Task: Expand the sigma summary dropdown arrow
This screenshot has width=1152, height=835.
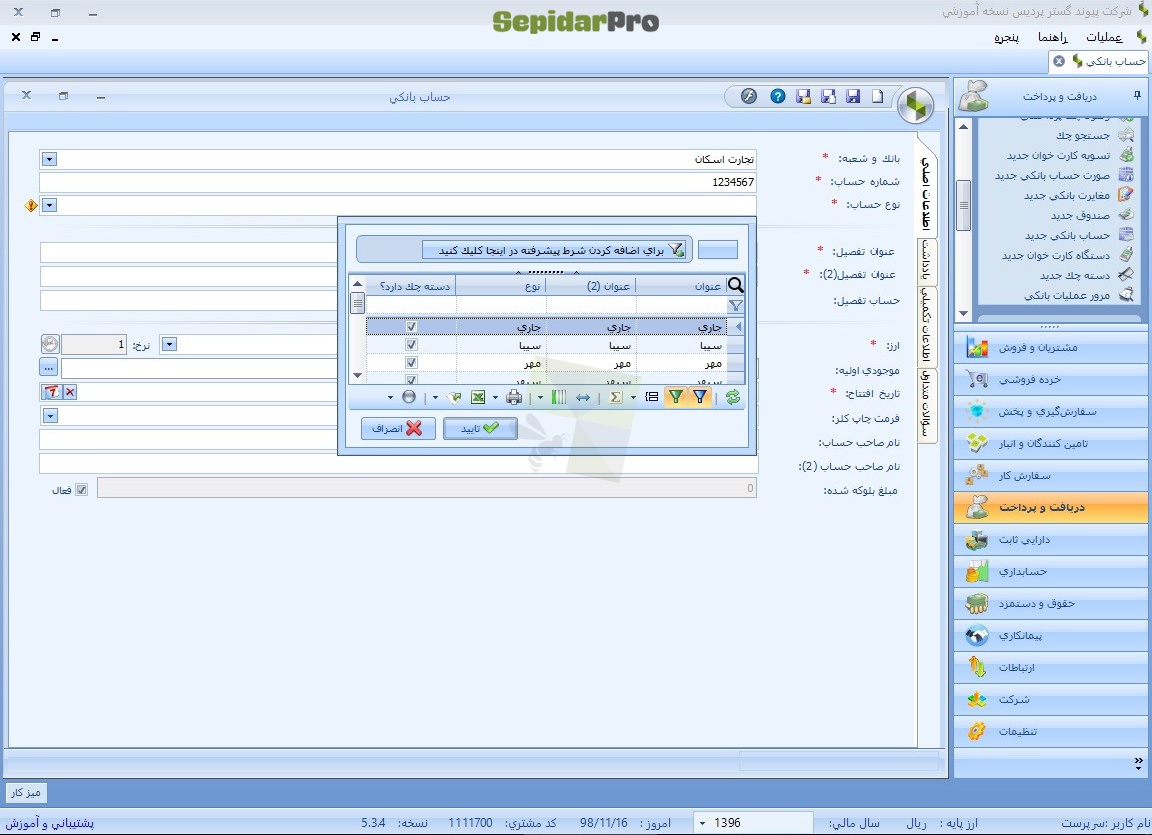Action: point(633,398)
